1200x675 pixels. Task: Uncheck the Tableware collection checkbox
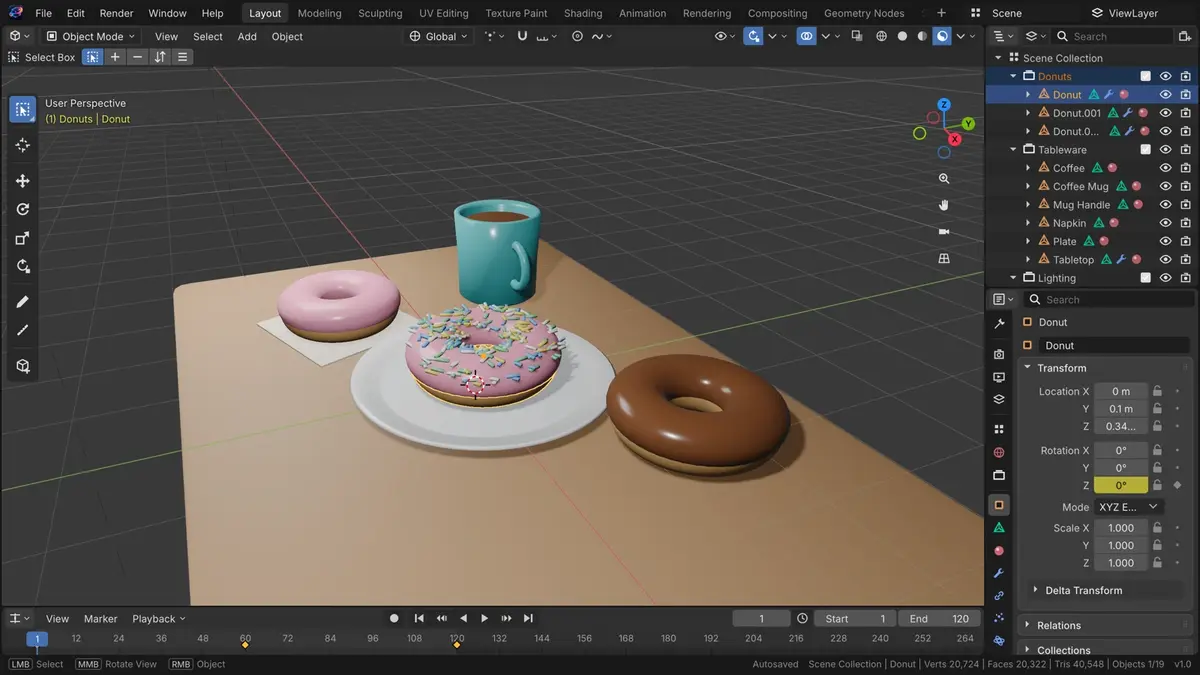[x=1146, y=150]
